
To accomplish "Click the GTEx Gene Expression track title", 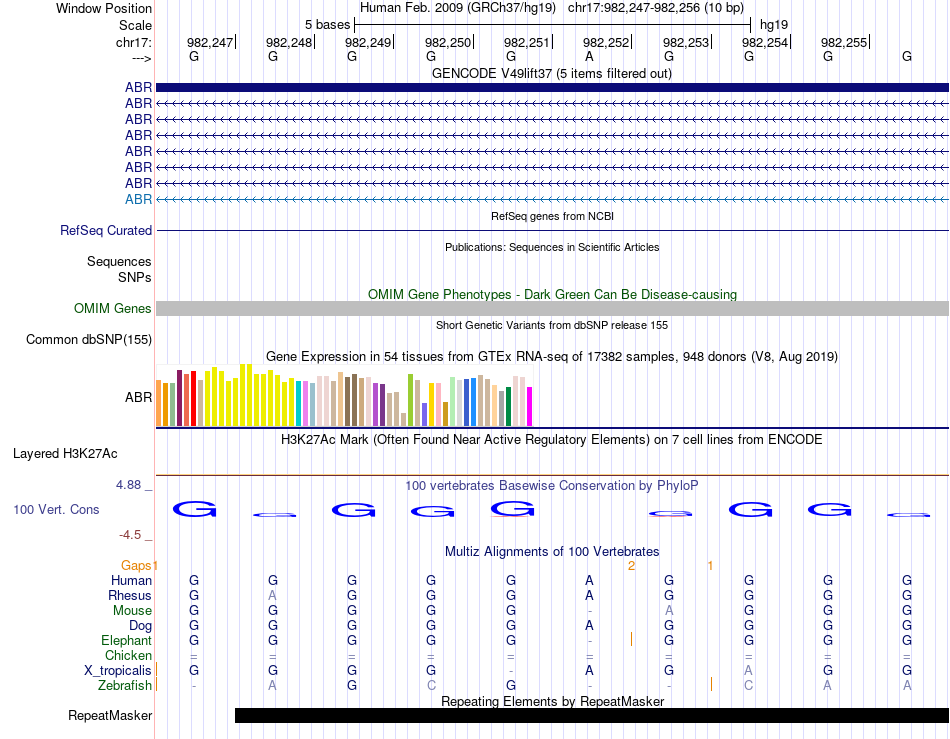I will coord(552,356).
